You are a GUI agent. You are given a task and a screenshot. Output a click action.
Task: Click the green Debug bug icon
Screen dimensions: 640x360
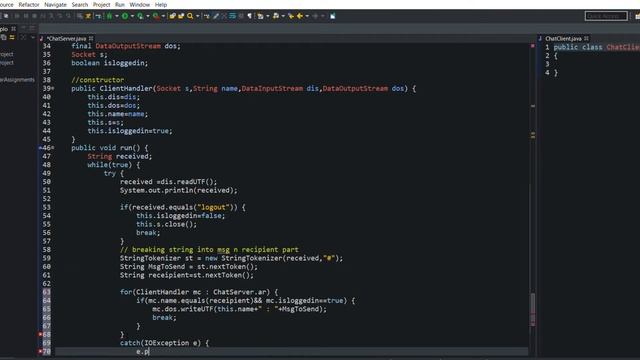[x=109, y=16]
